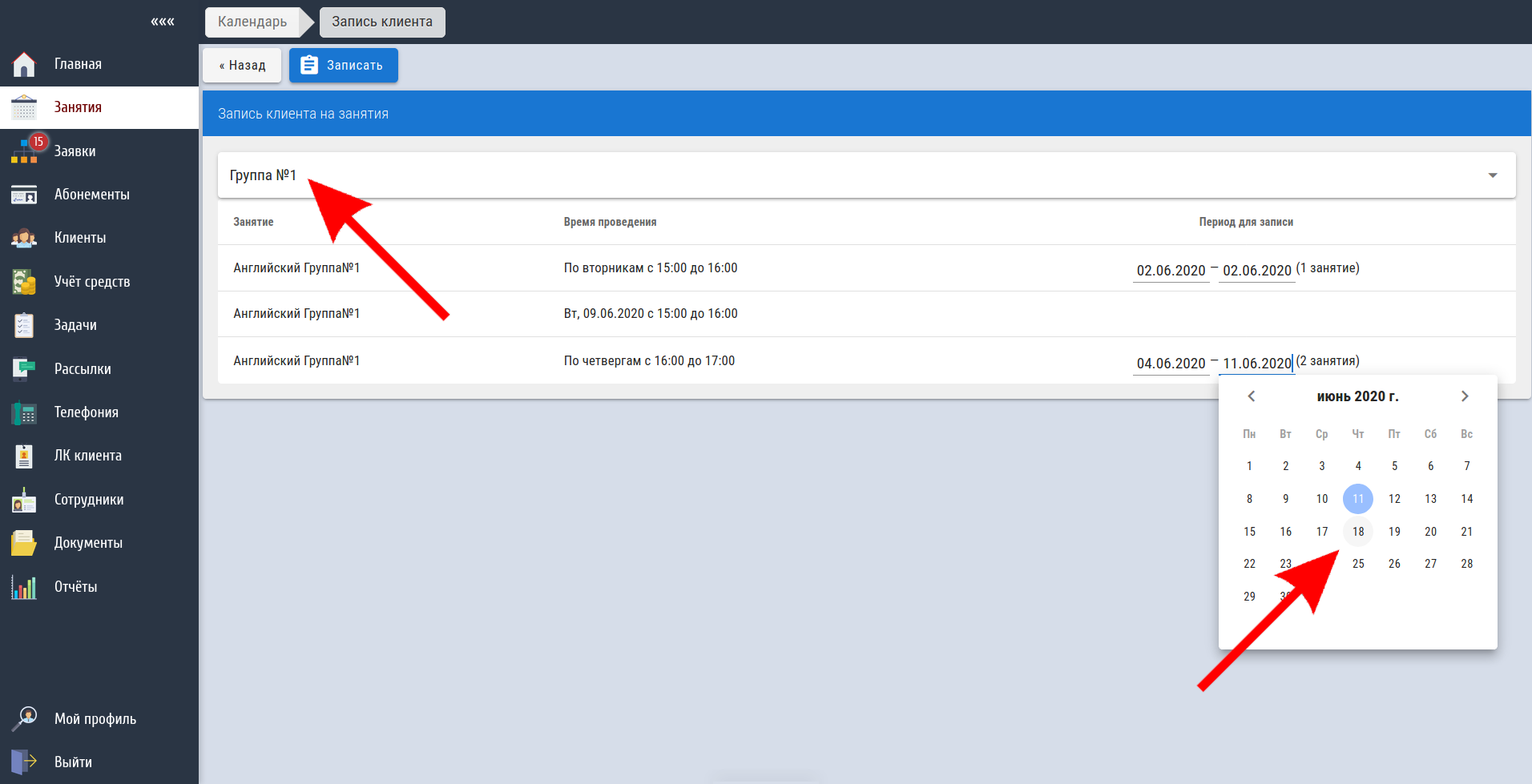Click the Запись клиента breadcrumb
Viewport: 1532px width, 784px height.
point(382,22)
